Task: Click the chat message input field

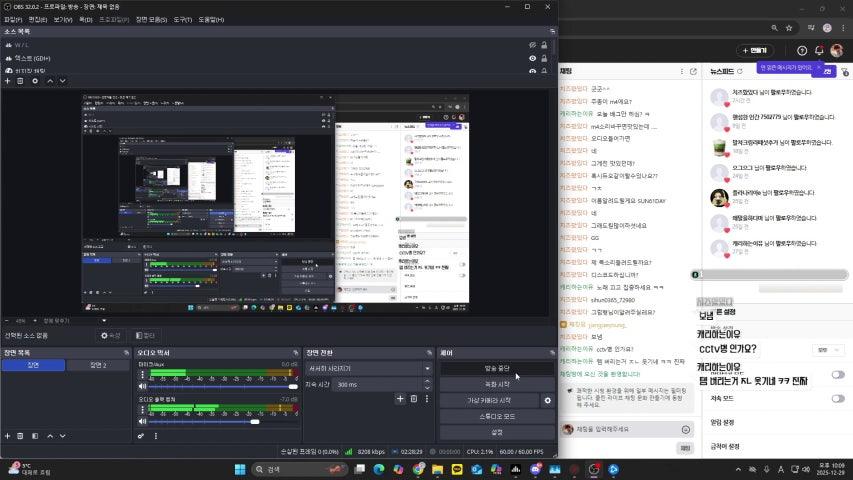Action: pyautogui.click(x=620, y=429)
